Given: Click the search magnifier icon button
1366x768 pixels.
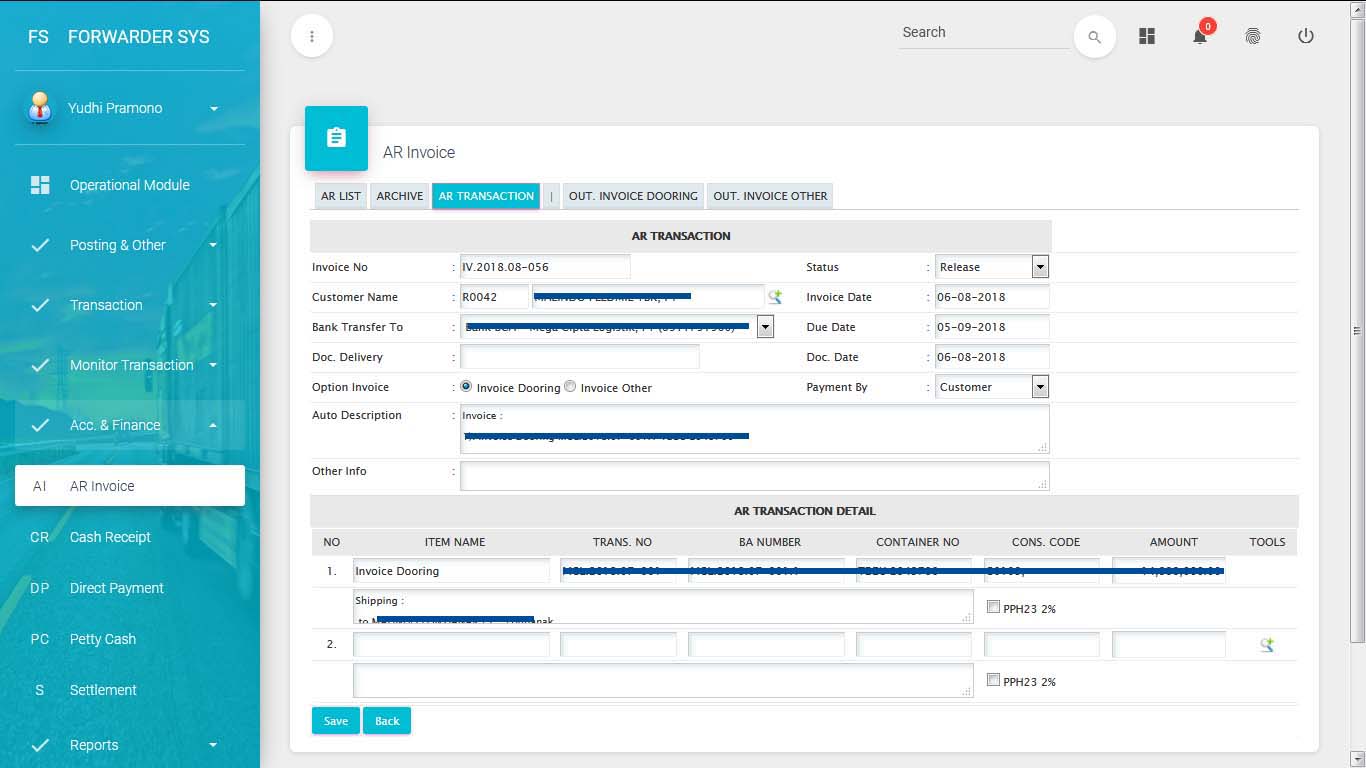Looking at the screenshot, I should pyautogui.click(x=1094, y=37).
